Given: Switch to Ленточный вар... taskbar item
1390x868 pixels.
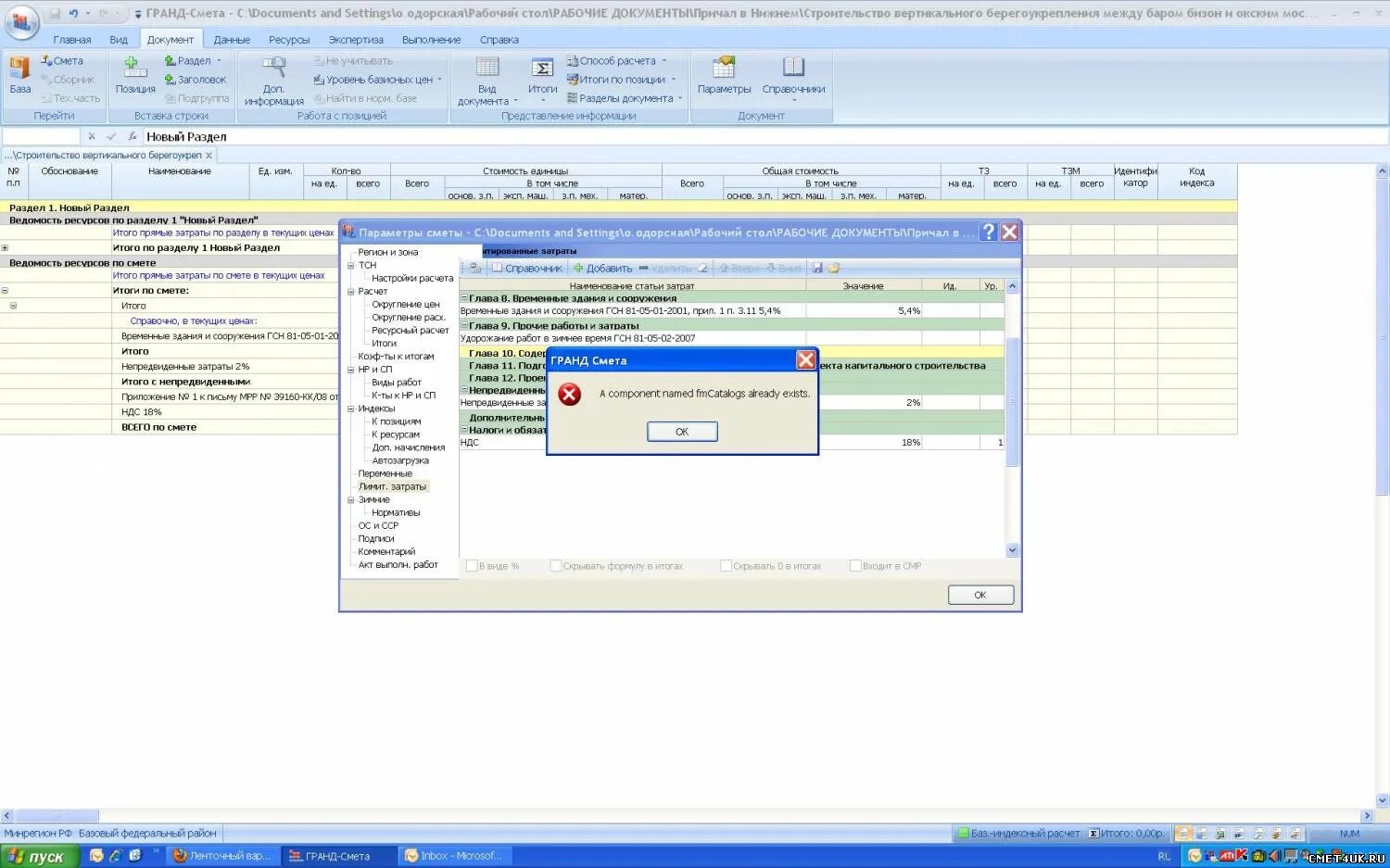Looking at the screenshot, I should tap(222, 856).
